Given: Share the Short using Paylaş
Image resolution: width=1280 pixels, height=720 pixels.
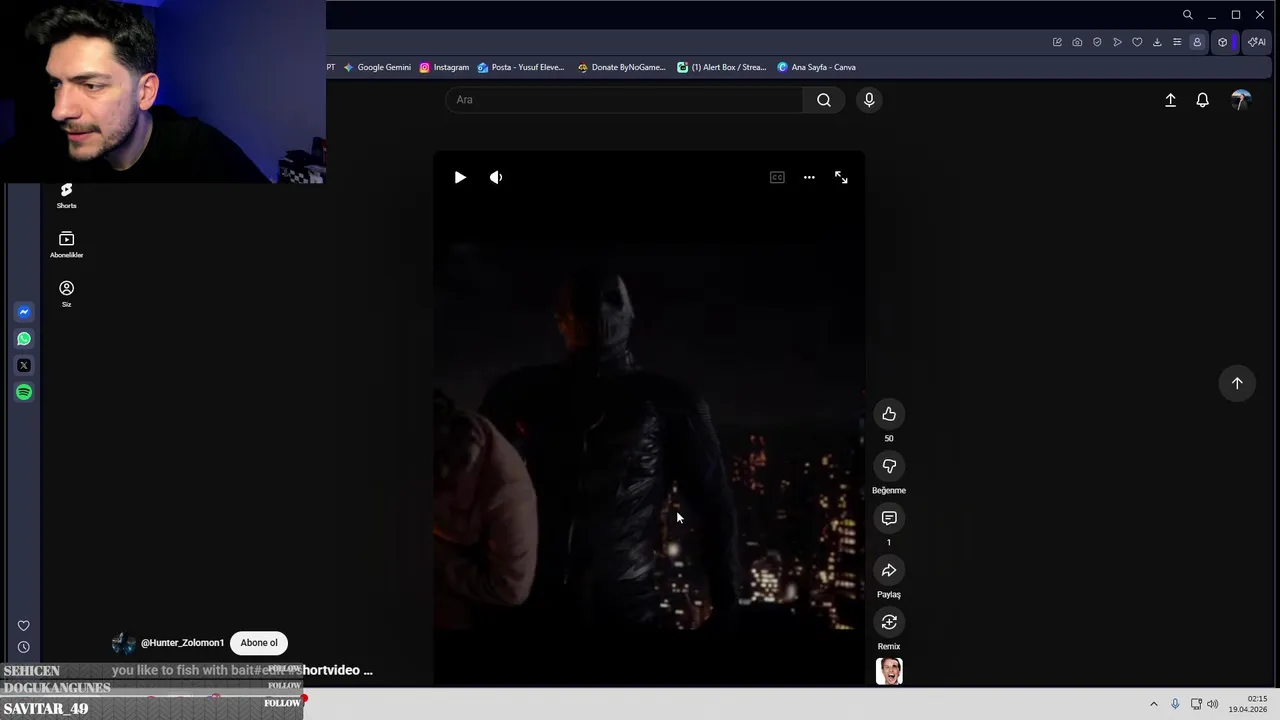Looking at the screenshot, I should (889, 570).
